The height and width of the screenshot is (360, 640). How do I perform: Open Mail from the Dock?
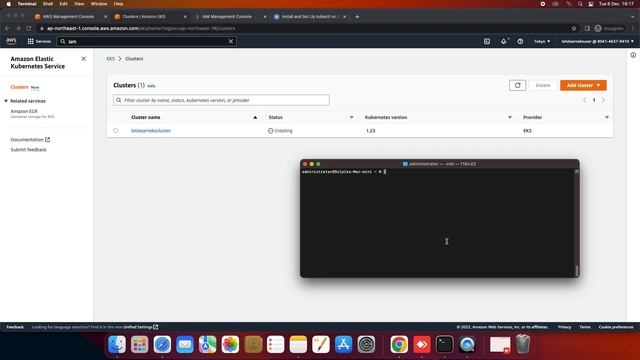point(185,344)
